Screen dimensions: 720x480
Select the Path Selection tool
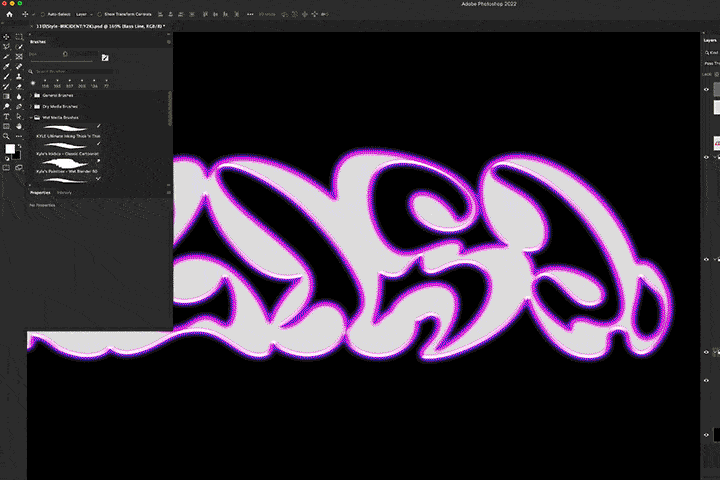(19, 117)
